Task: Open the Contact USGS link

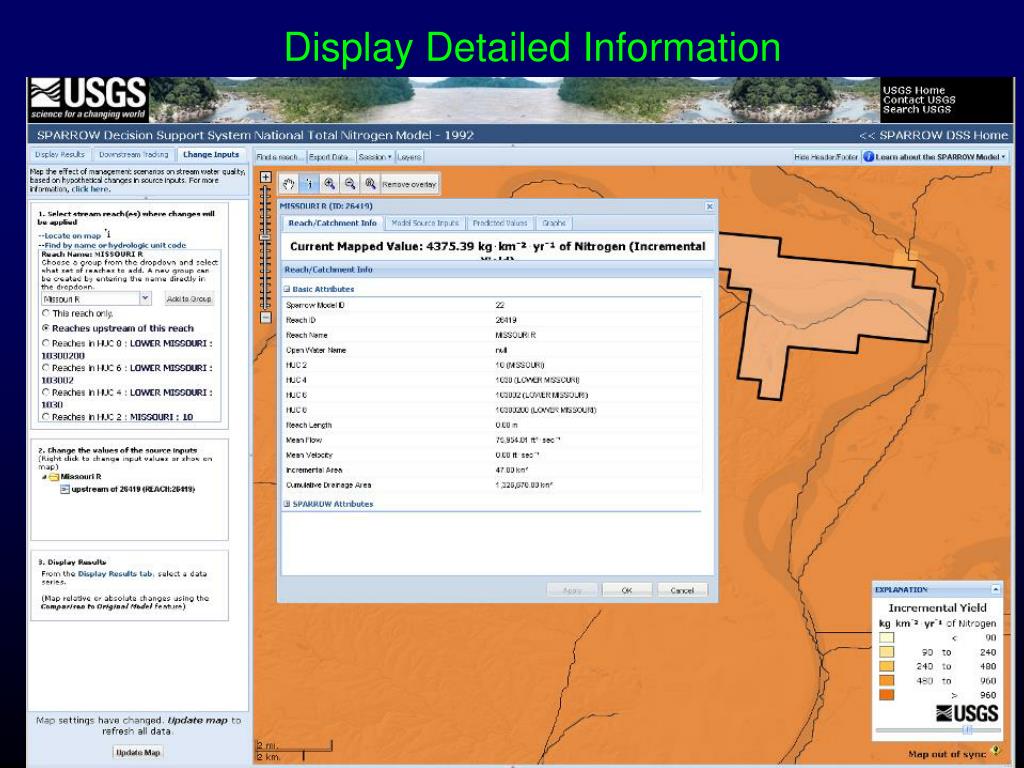Action: coord(919,100)
